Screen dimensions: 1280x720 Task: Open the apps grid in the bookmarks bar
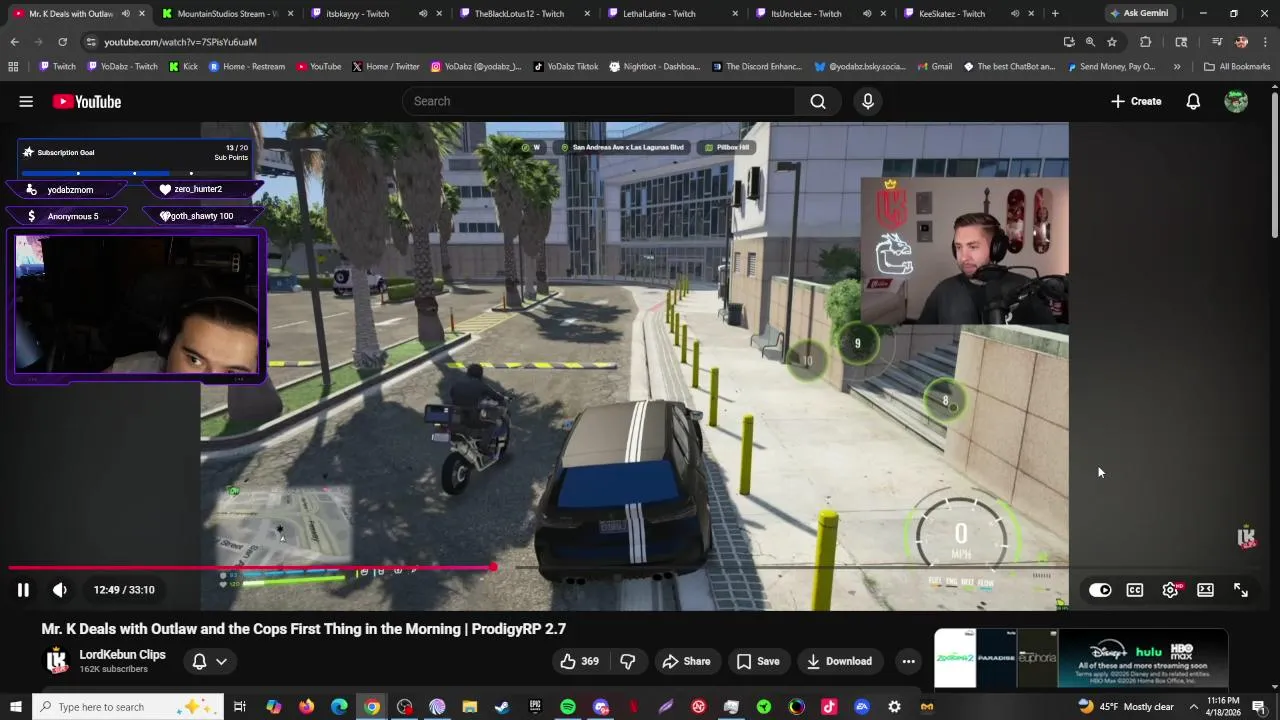click(13, 67)
